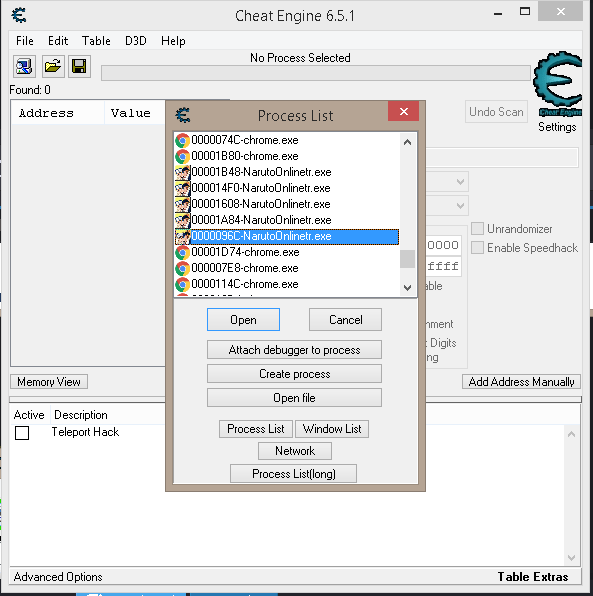This screenshot has width=593, height=596.
Task: Click the floppy disk save icon
Action: tap(79, 67)
